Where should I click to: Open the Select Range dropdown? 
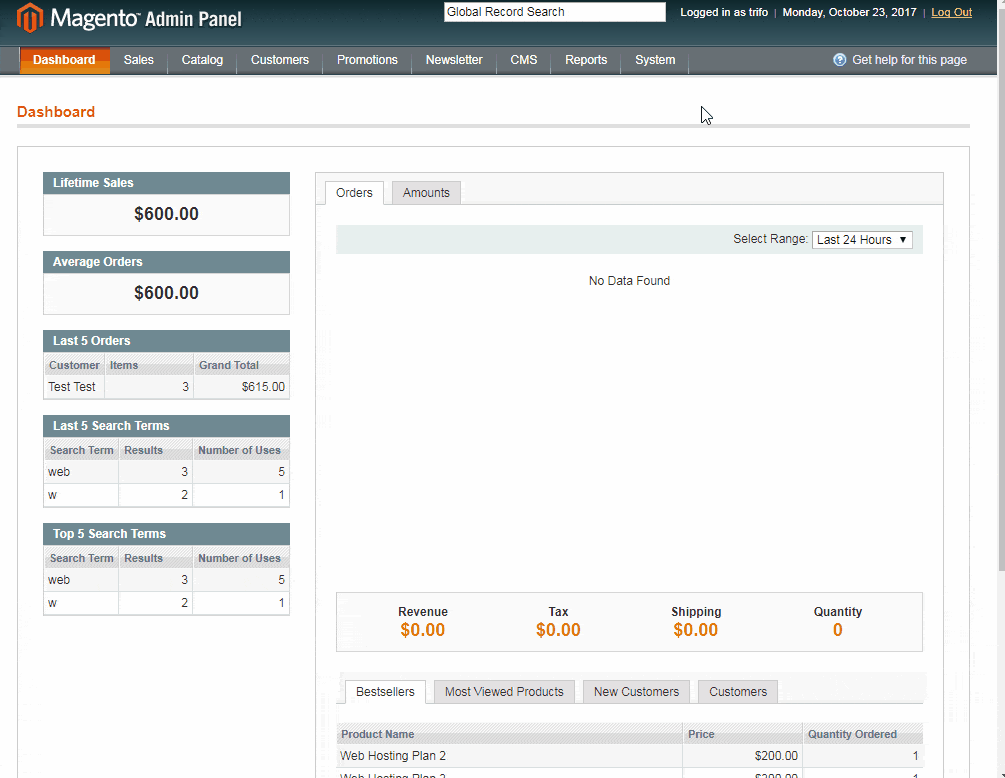click(x=862, y=240)
